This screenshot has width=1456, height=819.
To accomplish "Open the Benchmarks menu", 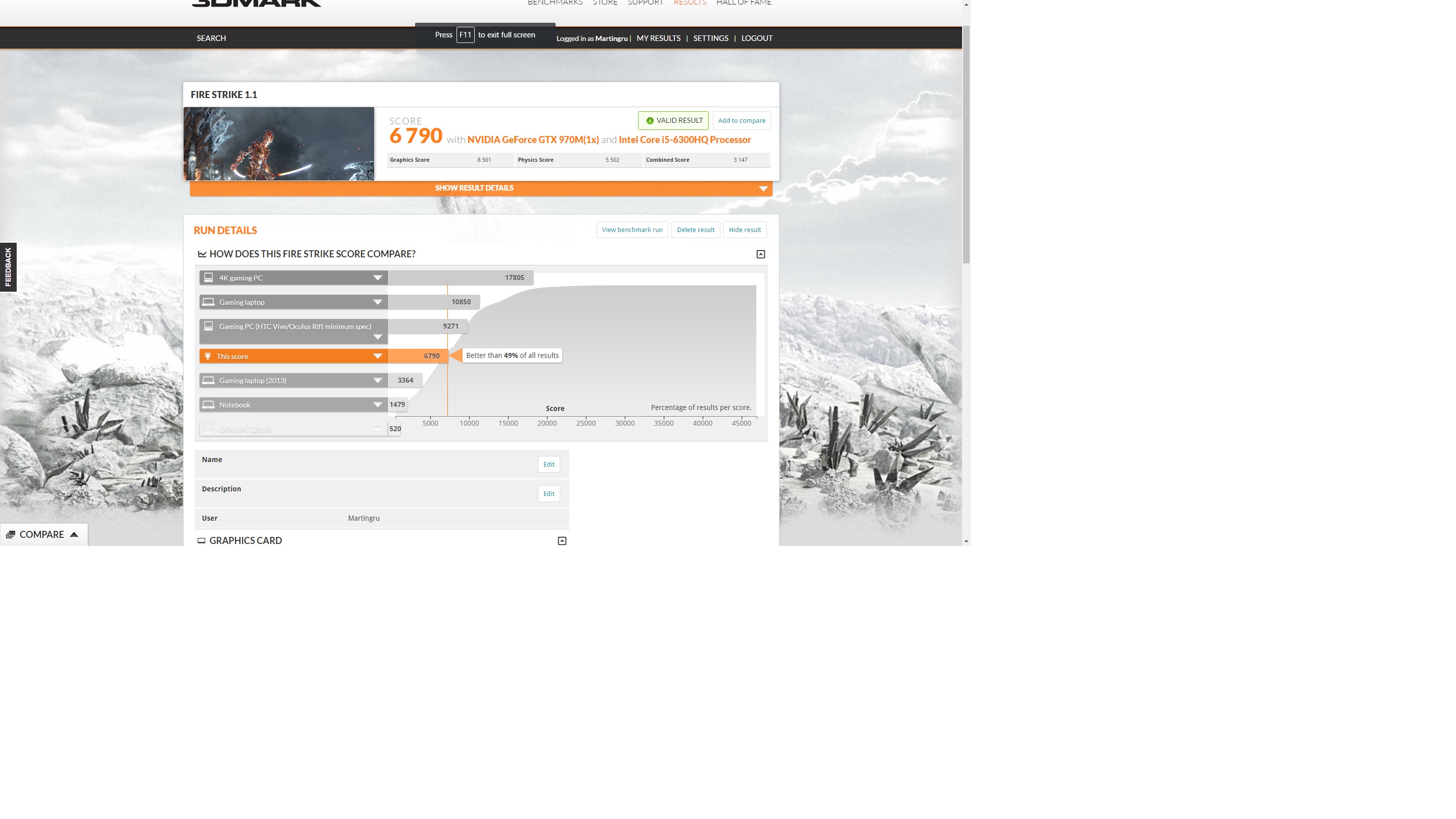I will [x=555, y=3].
